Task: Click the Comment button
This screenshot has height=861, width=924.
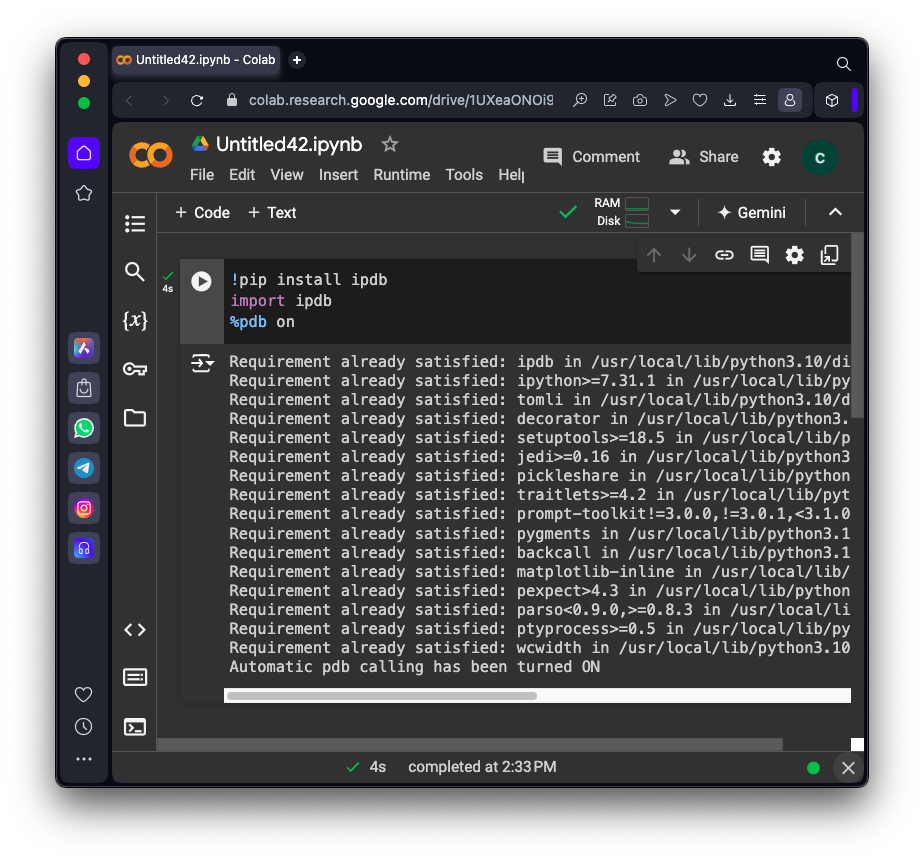Action: pos(591,157)
